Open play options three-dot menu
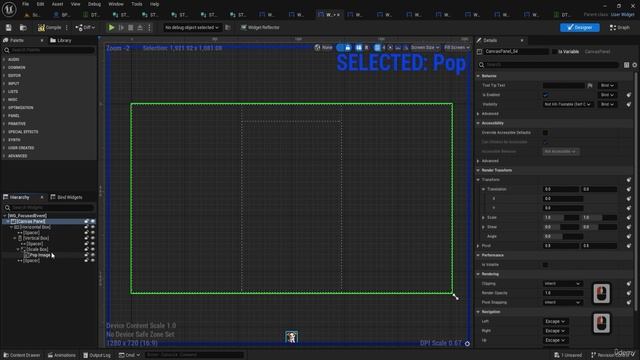Image resolution: width=640 pixels, height=360 pixels. (149, 27)
